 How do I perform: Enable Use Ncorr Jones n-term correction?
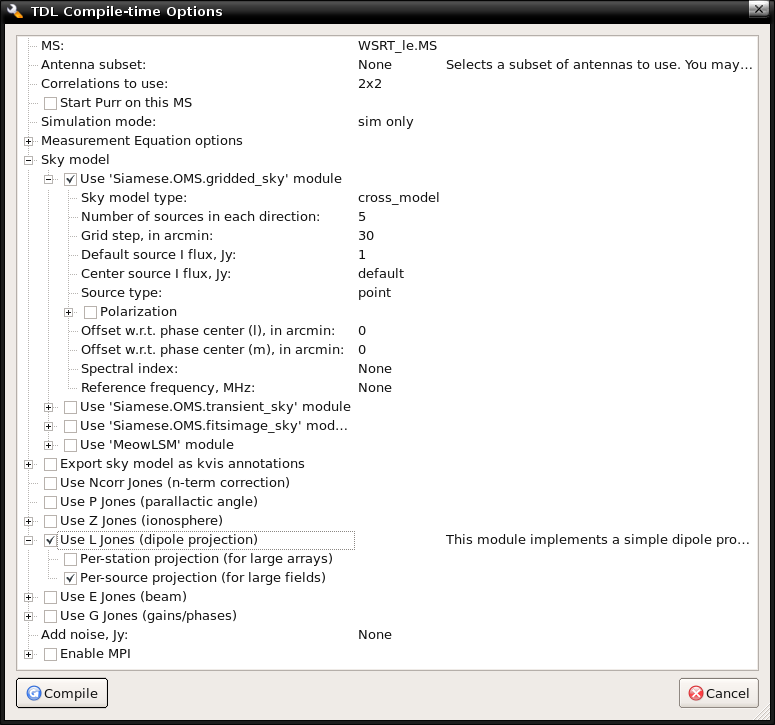click(x=50, y=483)
